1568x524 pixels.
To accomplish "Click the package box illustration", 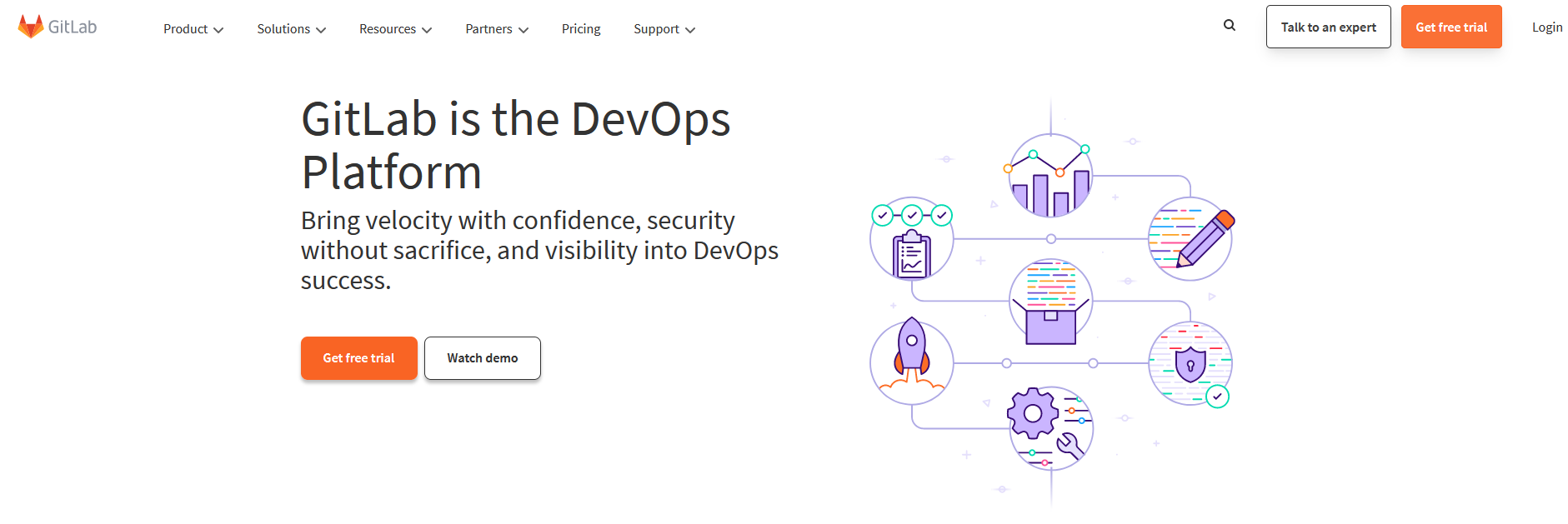I will click(x=1050, y=302).
